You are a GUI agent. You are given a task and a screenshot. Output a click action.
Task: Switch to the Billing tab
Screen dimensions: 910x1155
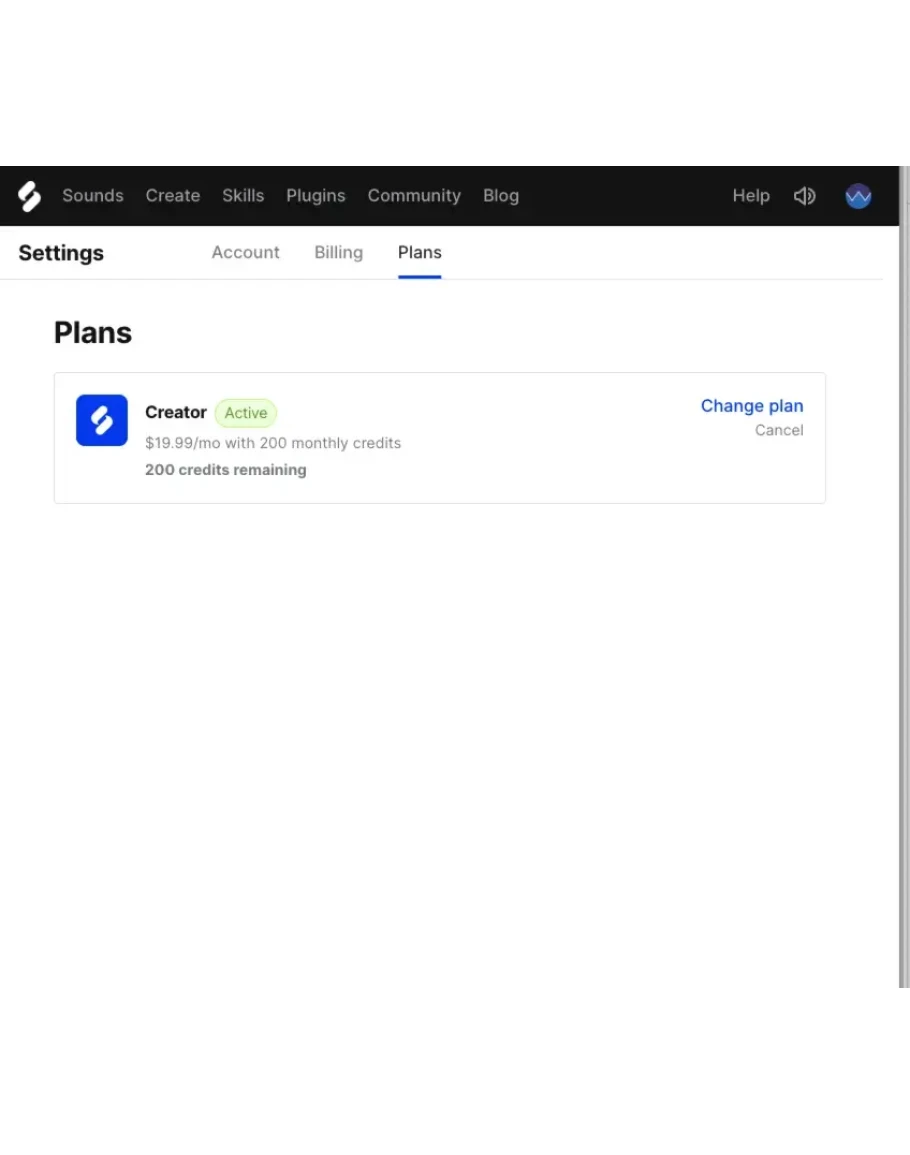tap(338, 253)
